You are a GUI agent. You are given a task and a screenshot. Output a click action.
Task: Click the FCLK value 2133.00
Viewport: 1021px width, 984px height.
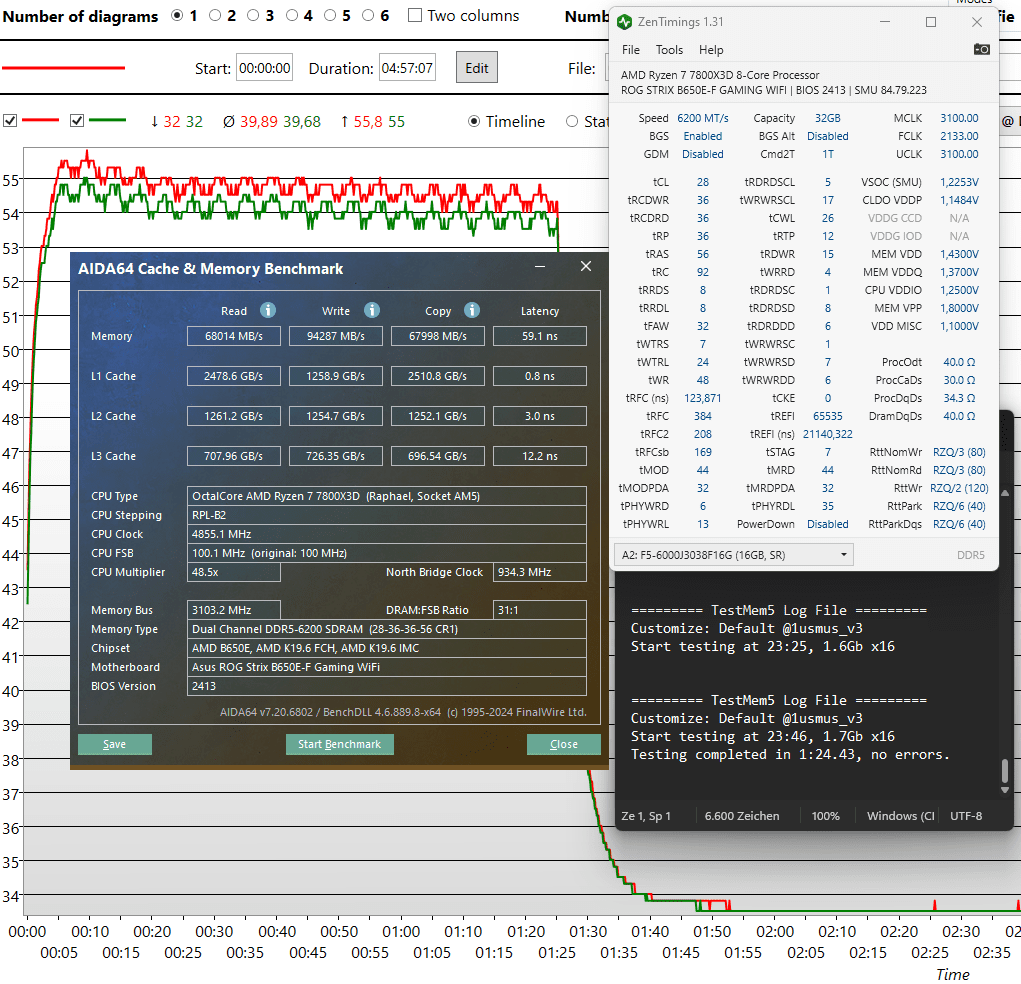click(959, 136)
